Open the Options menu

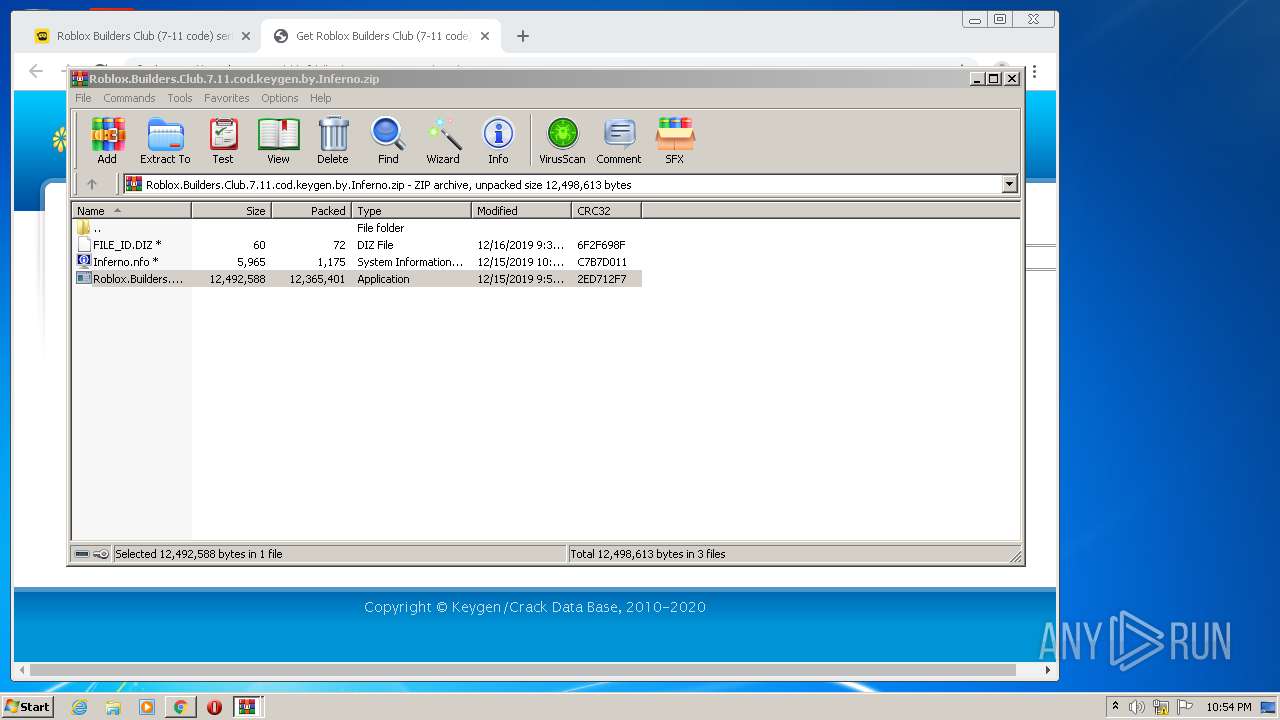point(280,98)
